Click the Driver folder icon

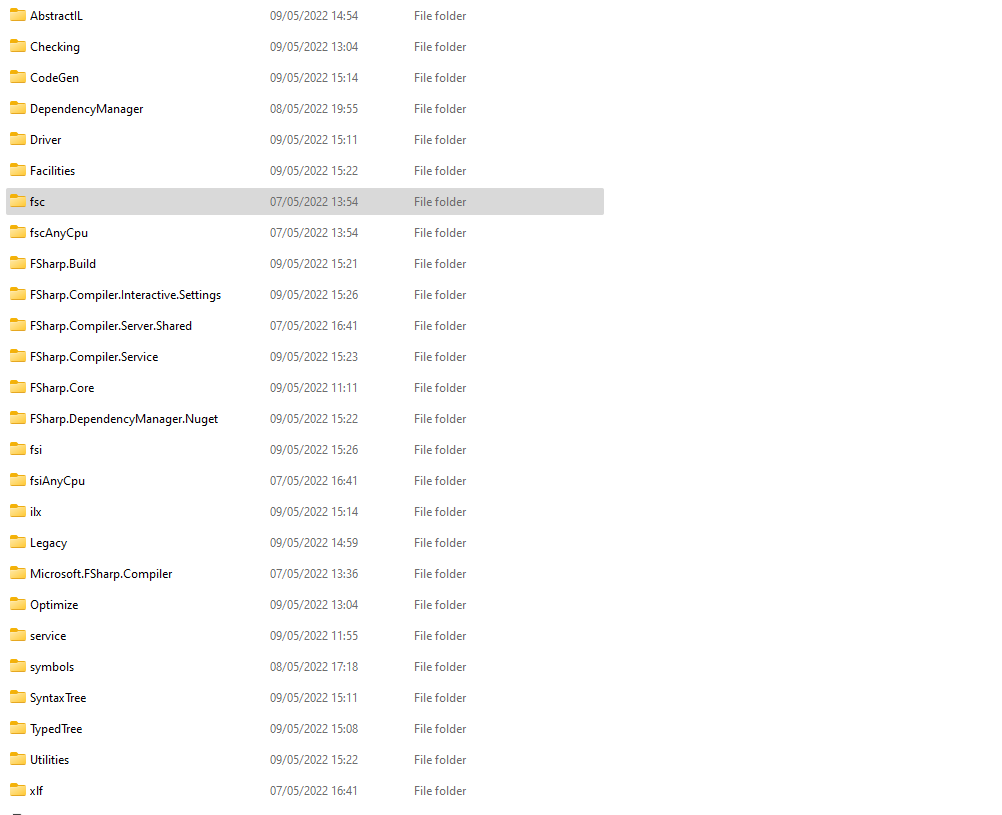point(18,139)
